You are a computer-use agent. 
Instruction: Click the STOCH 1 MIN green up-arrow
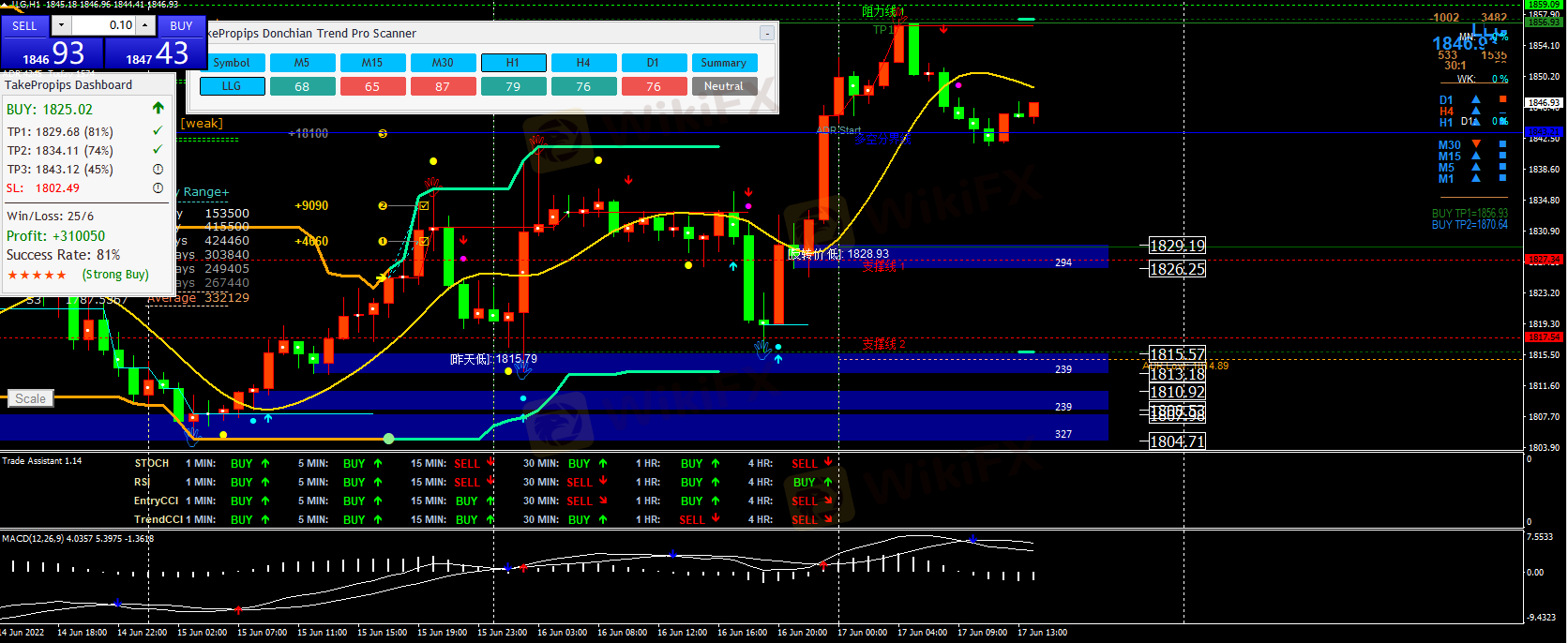coord(265,463)
